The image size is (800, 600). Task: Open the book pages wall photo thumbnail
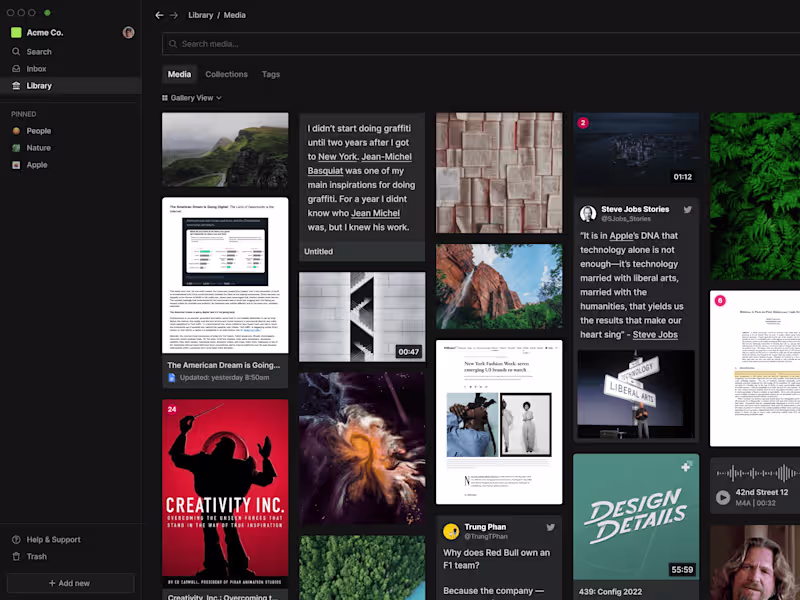point(499,173)
